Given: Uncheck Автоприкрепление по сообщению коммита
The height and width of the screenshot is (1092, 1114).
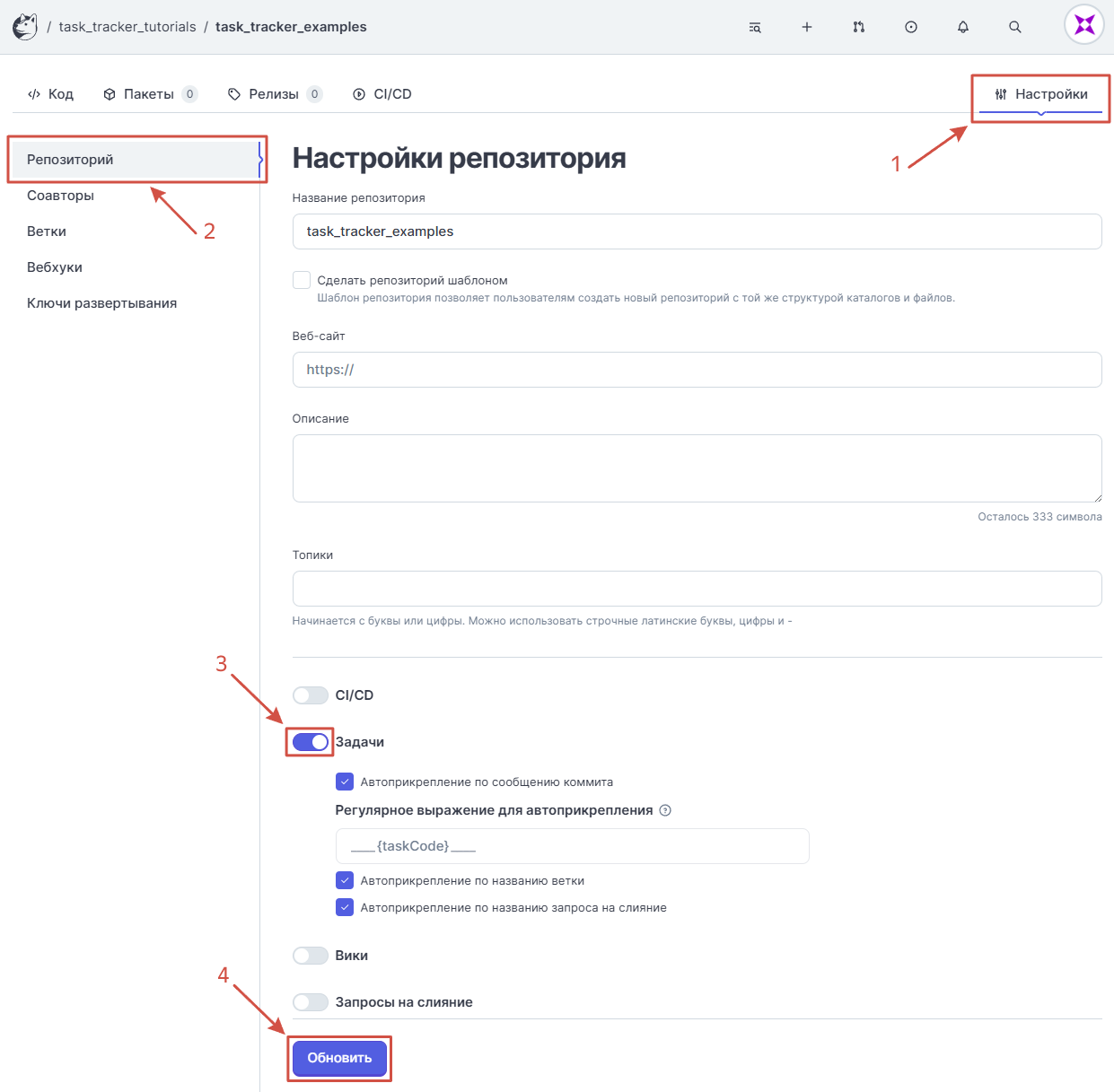Looking at the screenshot, I should pyautogui.click(x=345, y=782).
